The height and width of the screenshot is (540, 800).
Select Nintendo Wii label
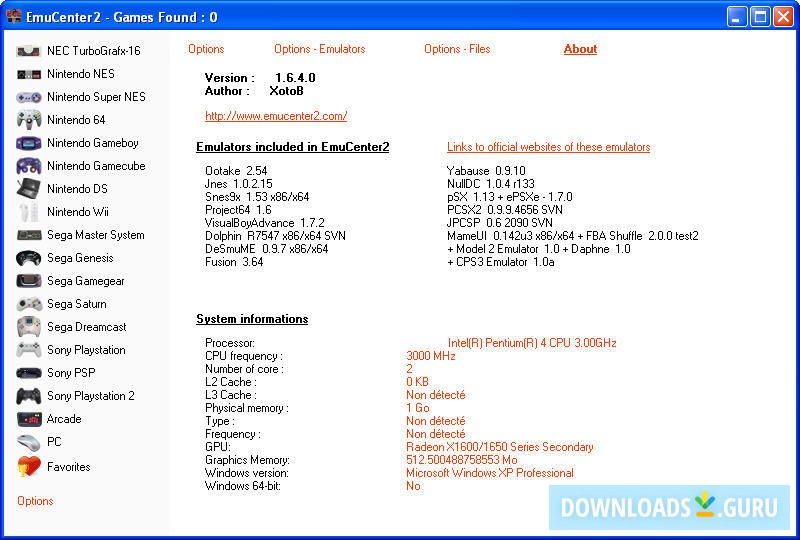[x=78, y=212]
